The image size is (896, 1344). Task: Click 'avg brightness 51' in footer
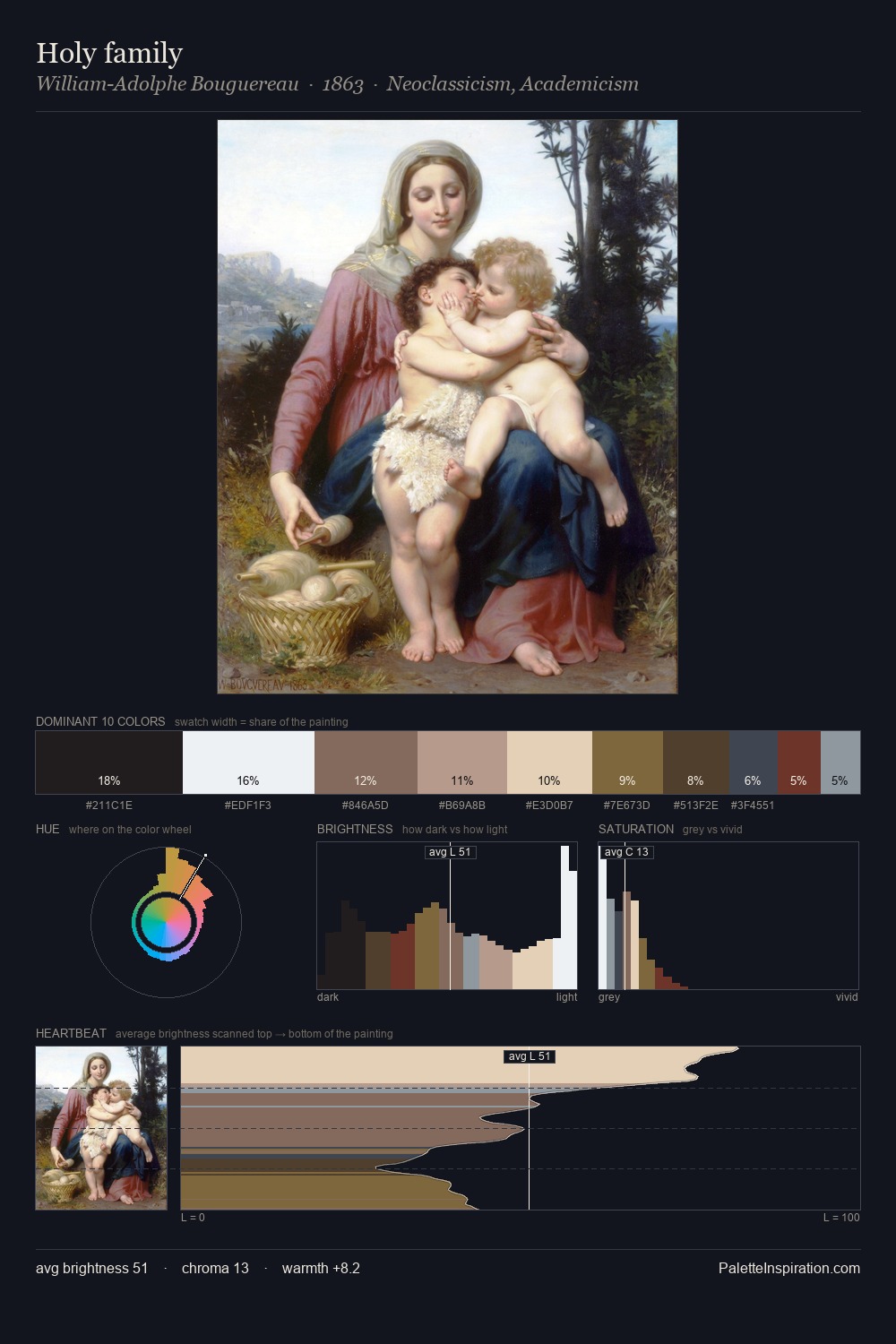click(x=92, y=1268)
